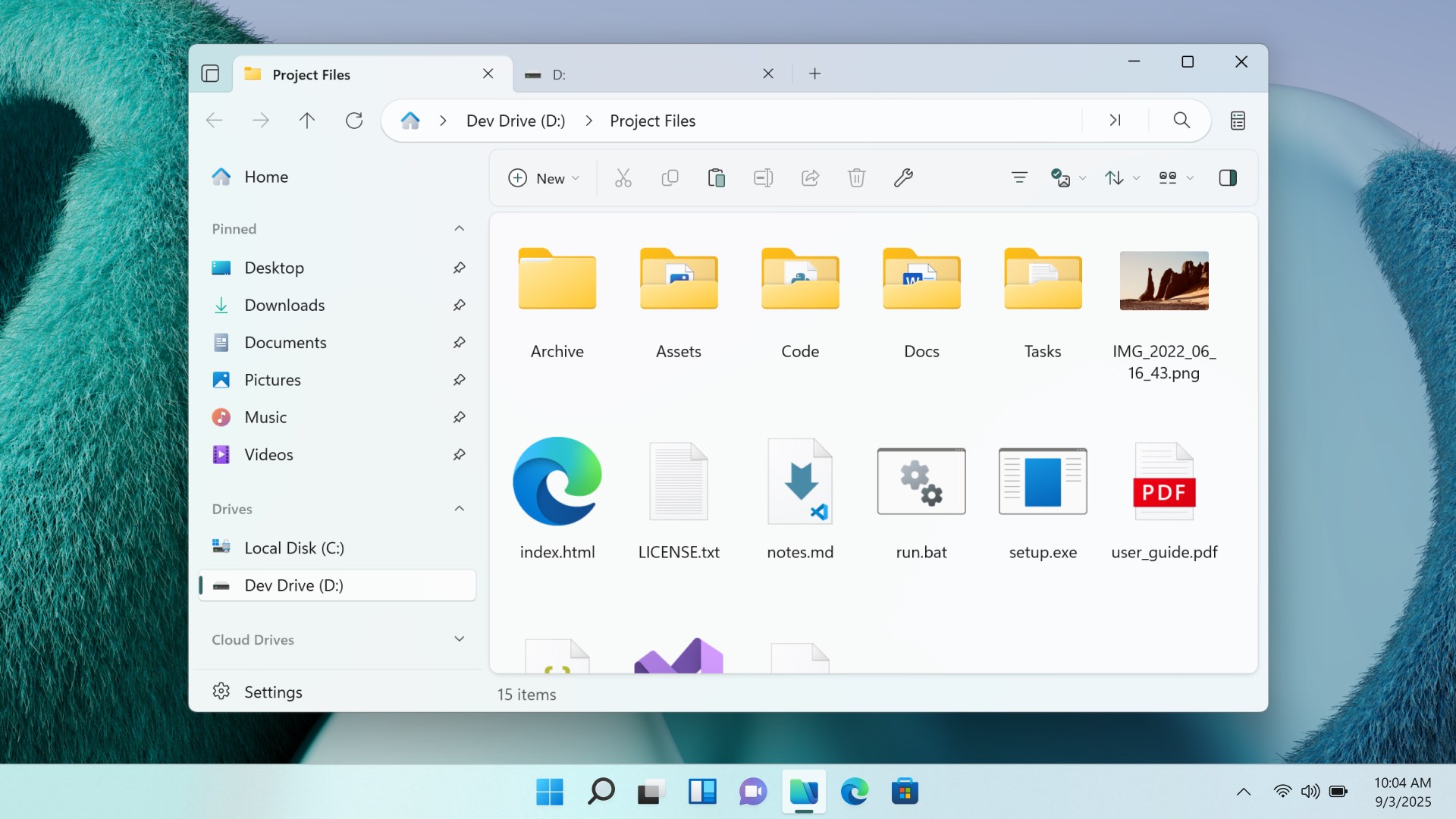This screenshot has width=1456, height=819.
Task: Select the IMG_2022_06_16_43.png thumbnail
Action: click(1163, 281)
